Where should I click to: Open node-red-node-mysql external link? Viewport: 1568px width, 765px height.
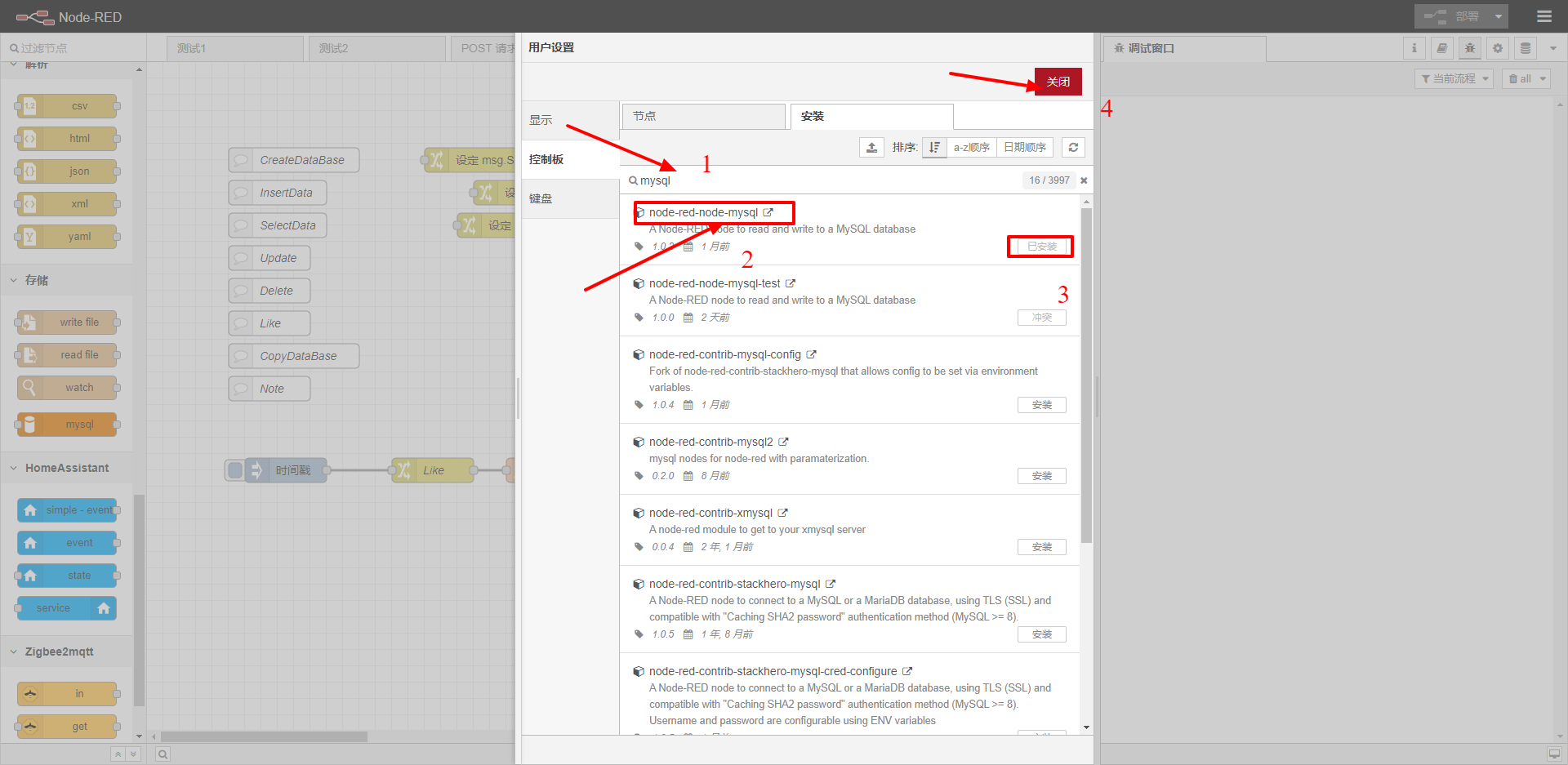(768, 212)
